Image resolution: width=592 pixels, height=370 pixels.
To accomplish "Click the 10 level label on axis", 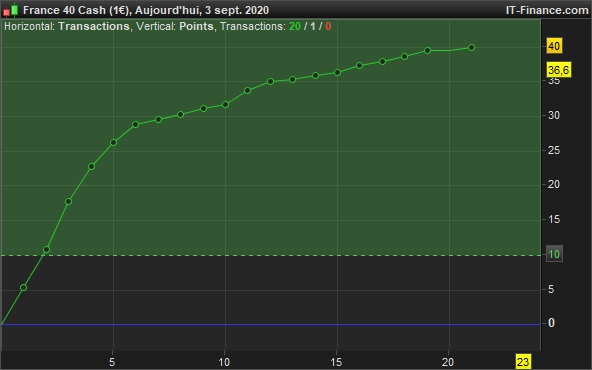I will [554, 254].
